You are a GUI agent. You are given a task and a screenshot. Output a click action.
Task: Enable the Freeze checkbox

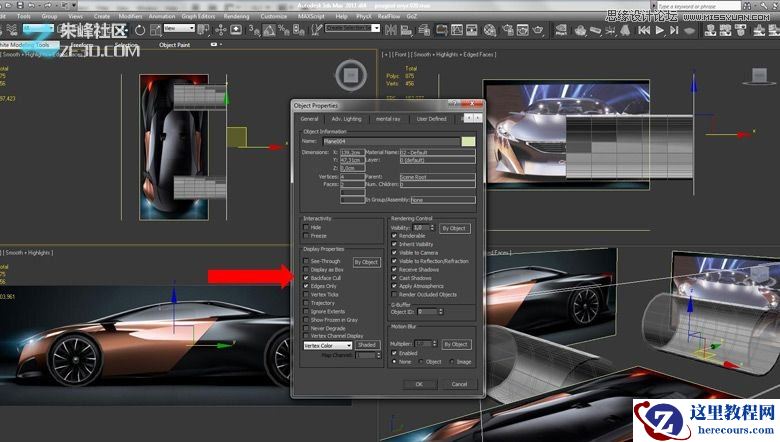(x=306, y=236)
